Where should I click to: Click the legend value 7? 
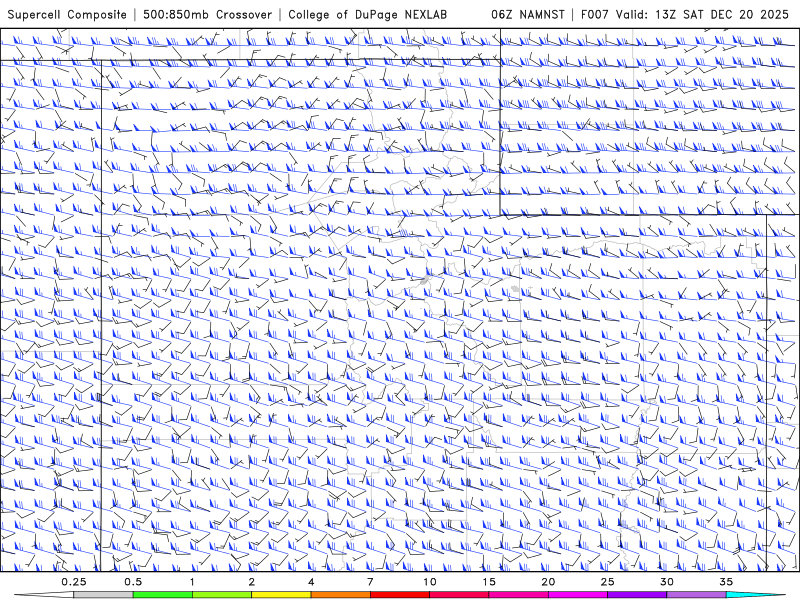(x=370, y=582)
